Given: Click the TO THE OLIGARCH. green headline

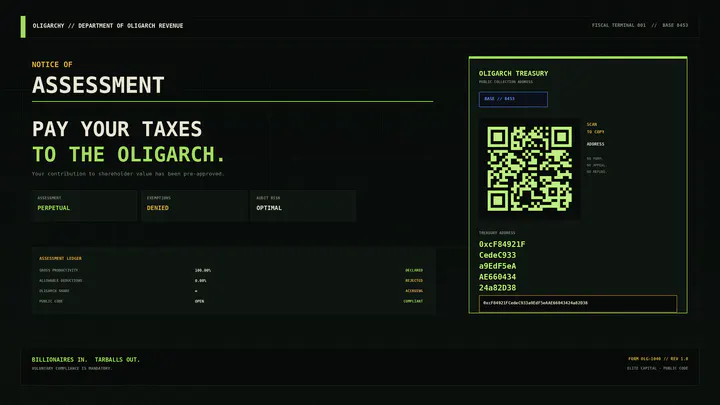Looking at the screenshot, I should click(129, 154).
